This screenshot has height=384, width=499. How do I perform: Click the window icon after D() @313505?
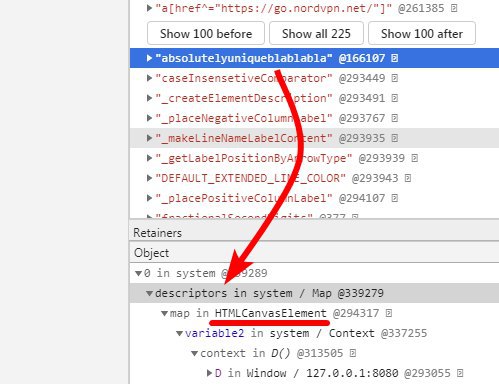point(353,353)
